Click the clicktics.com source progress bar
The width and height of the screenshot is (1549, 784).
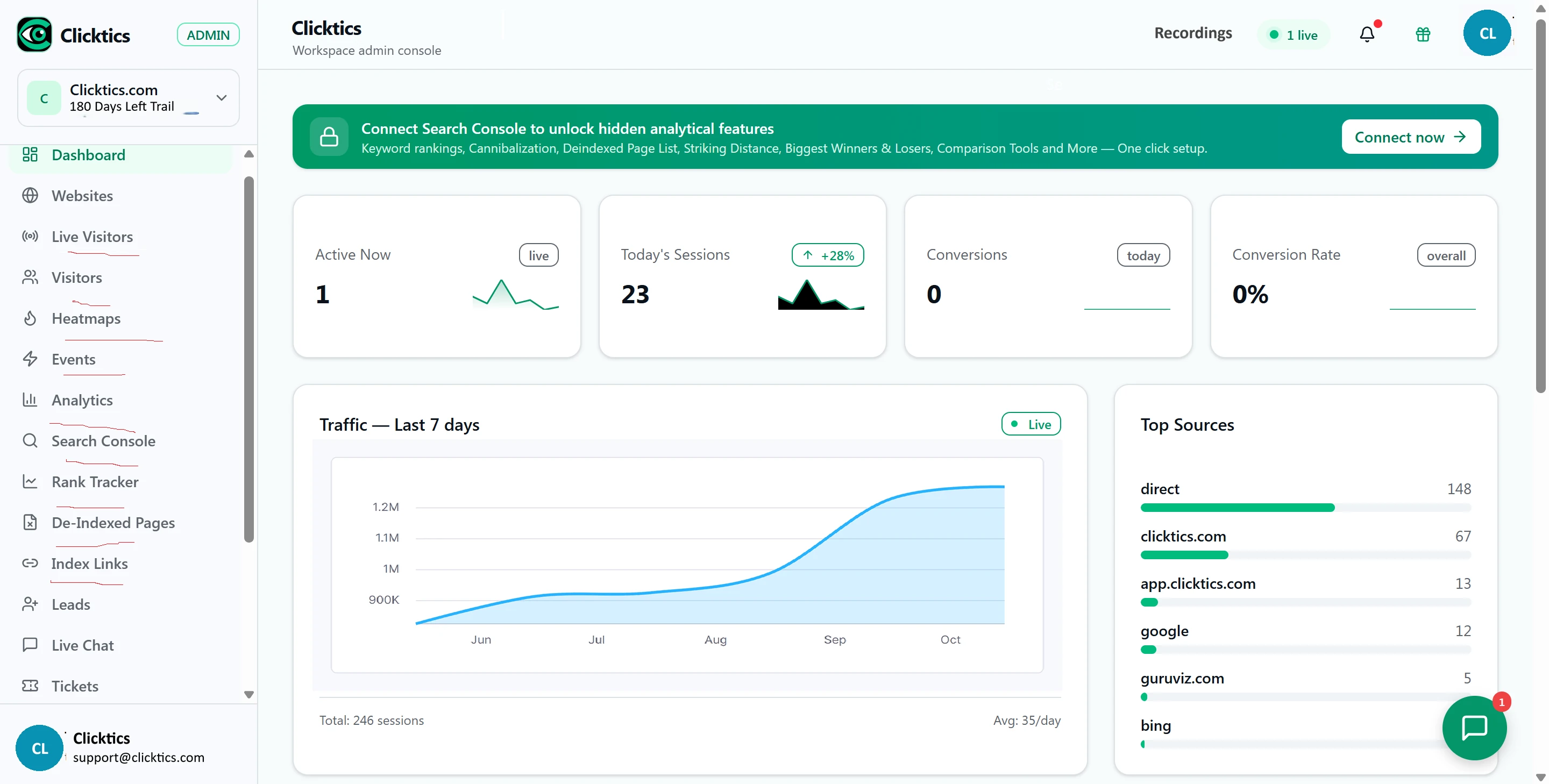(x=1305, y=555)
